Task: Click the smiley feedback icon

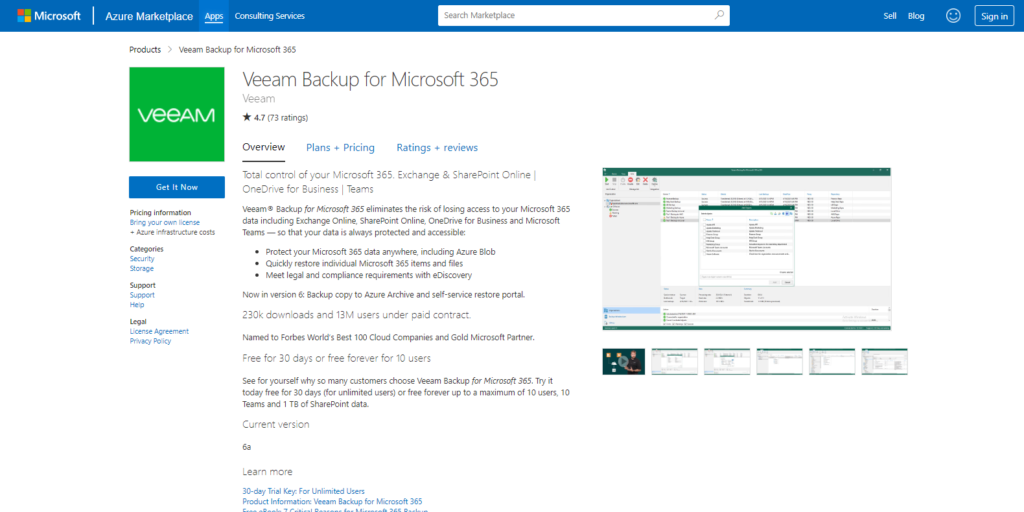Action: tap(953, 16)
